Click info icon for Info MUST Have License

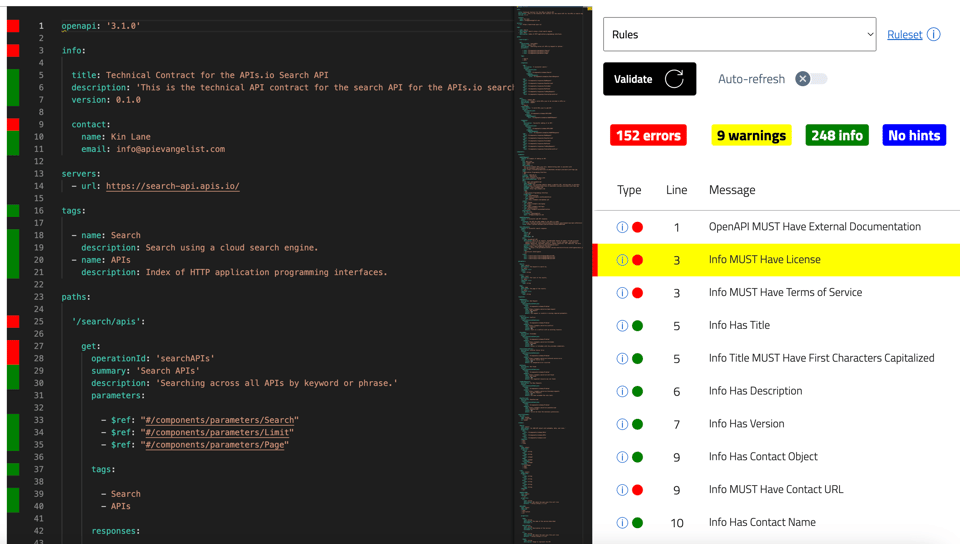(622, 260)
